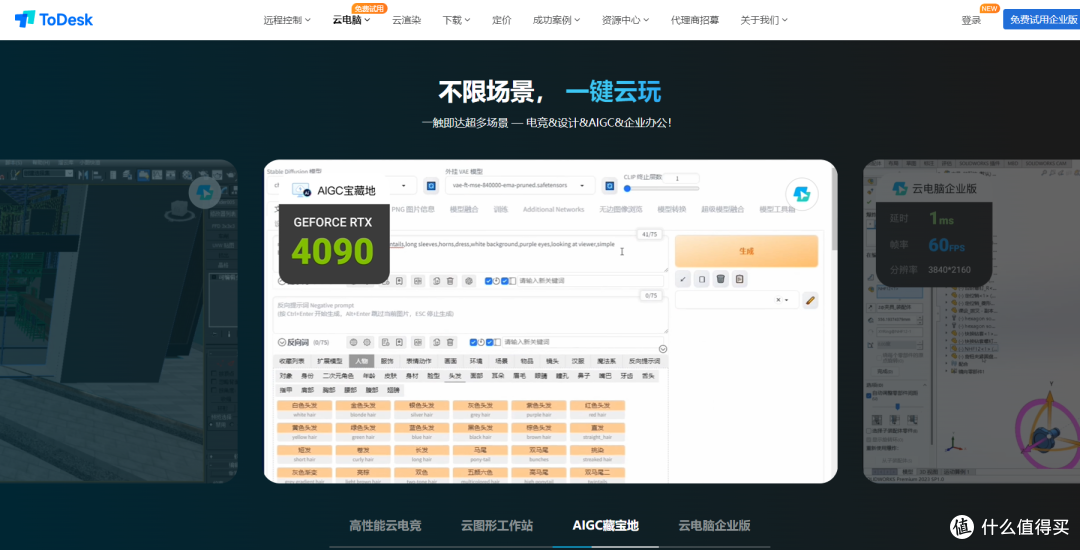The height and width of the screenshot is (550, 1080).
Task: Click the left 3D scene preview card
Action: click(118, 321)
